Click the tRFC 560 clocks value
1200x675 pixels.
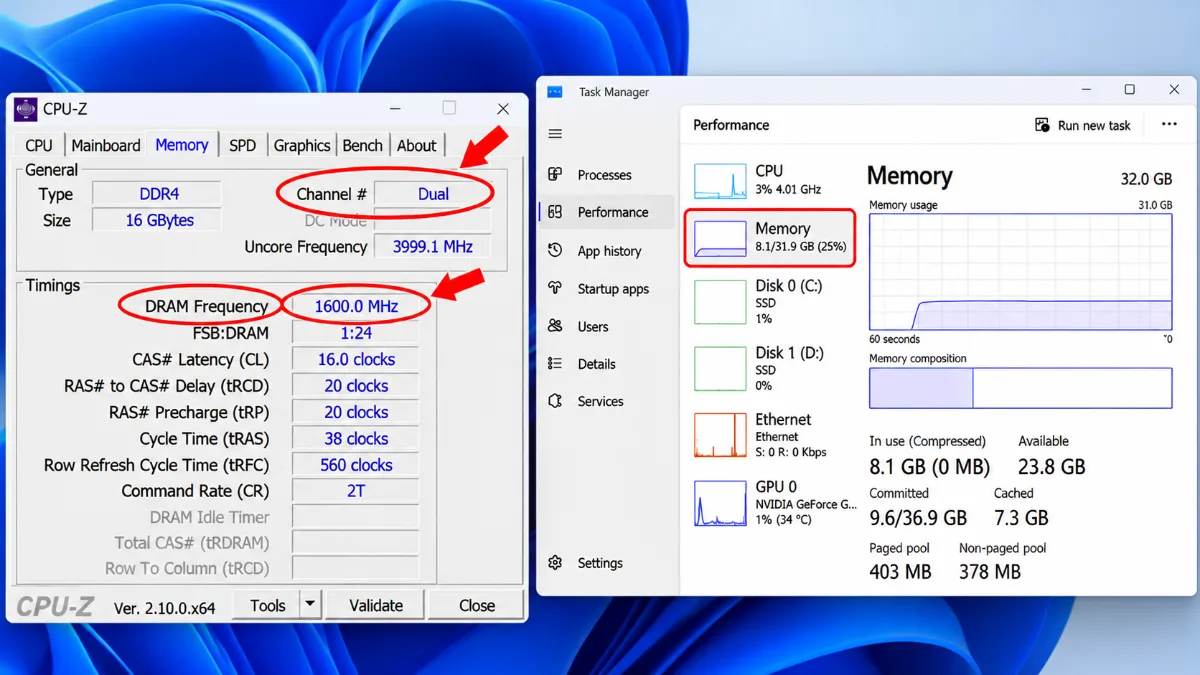[x=356, y=465]
